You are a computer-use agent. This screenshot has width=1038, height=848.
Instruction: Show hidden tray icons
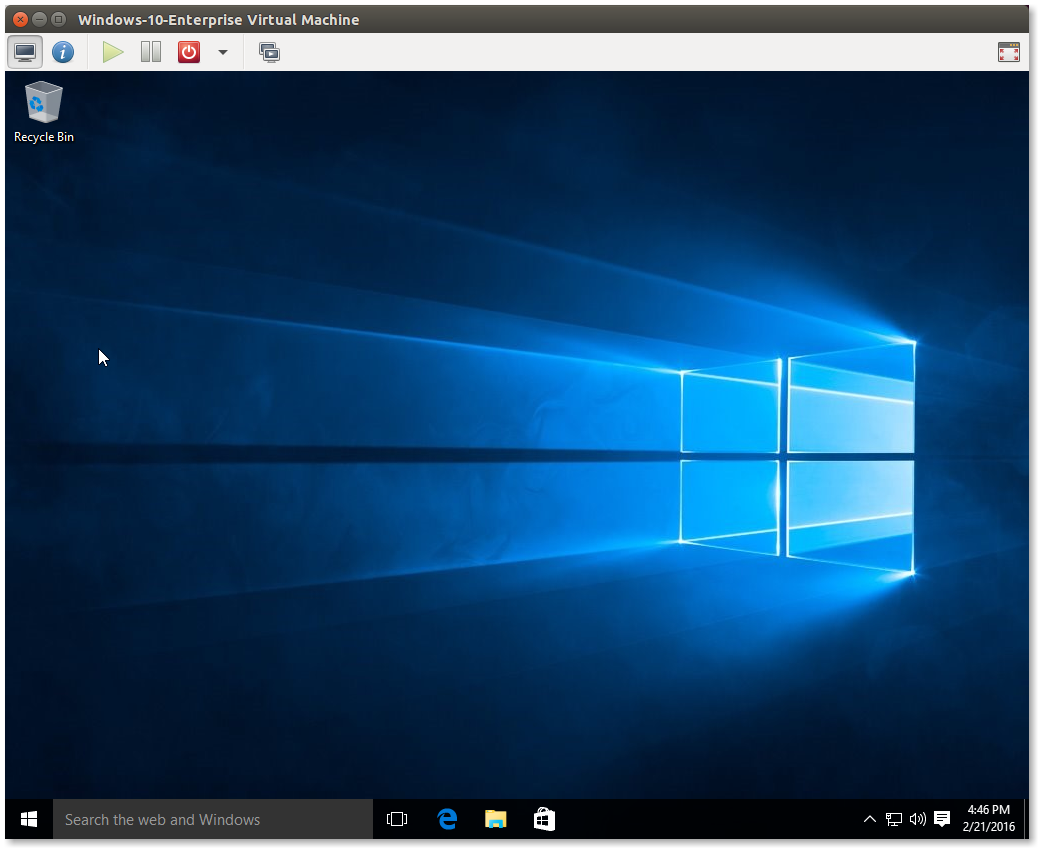pyautogui.click(x=870, y=820)
